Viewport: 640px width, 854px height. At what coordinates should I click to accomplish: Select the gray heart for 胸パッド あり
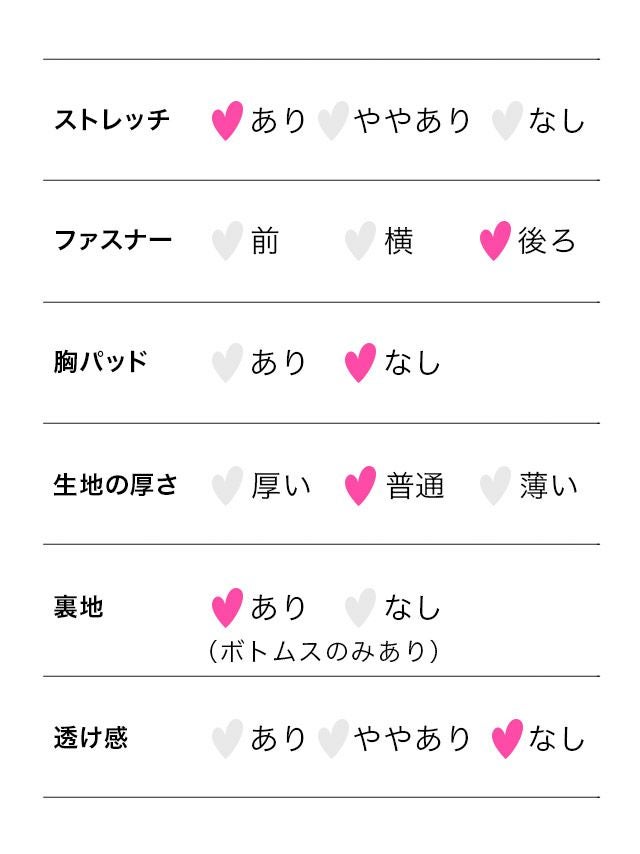tap(228, 363)
